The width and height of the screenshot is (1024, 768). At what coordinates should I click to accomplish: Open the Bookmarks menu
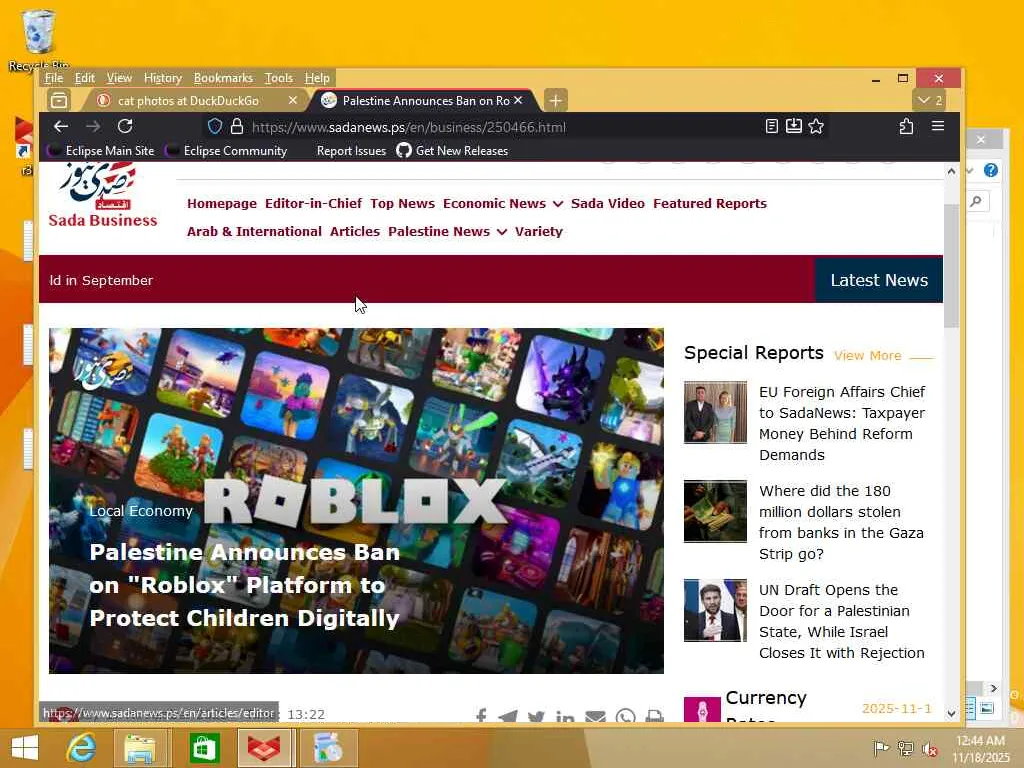[x=223, y=78]
